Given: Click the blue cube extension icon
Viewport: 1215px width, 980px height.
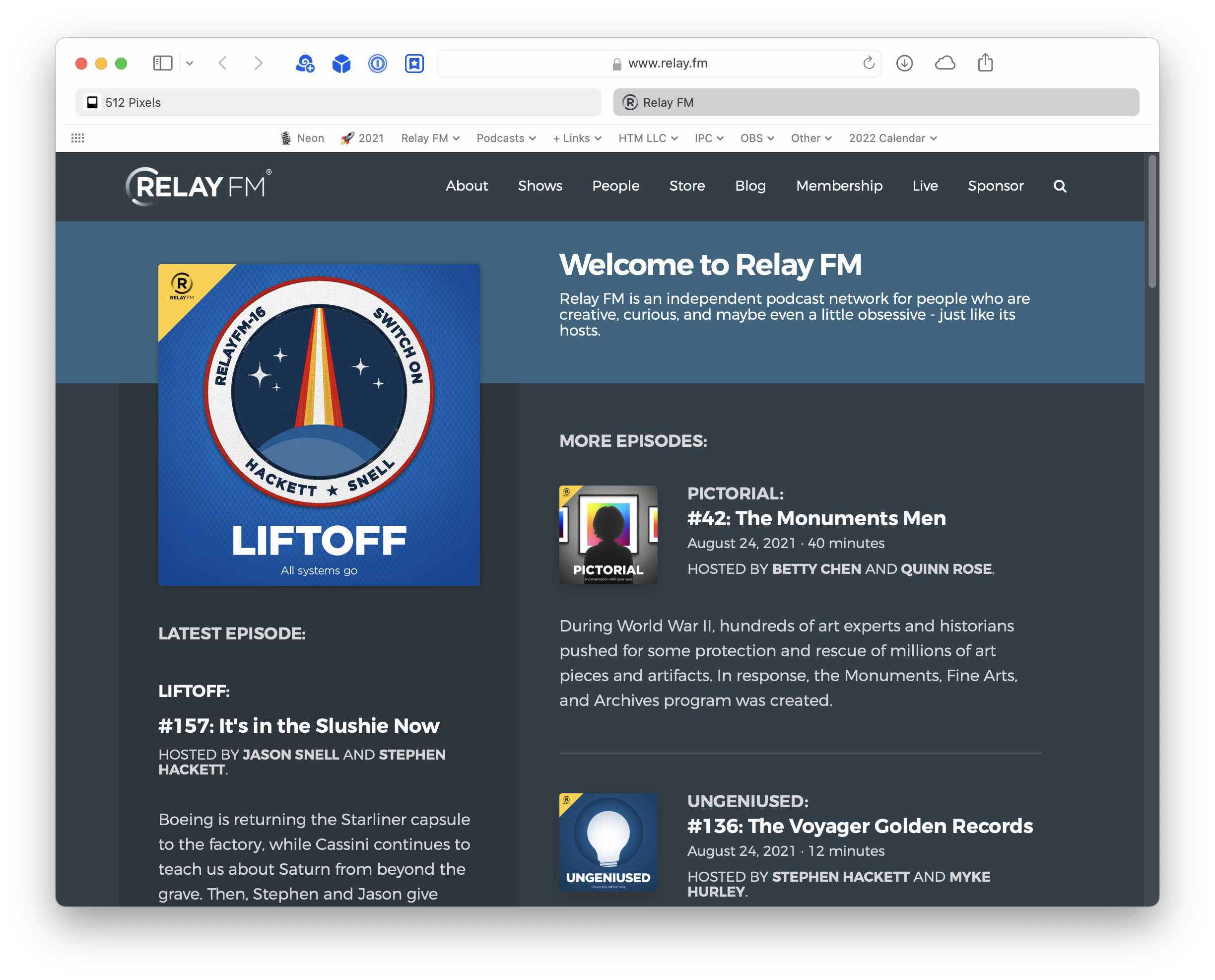Looking at the screenshot, I should [341, 63].
